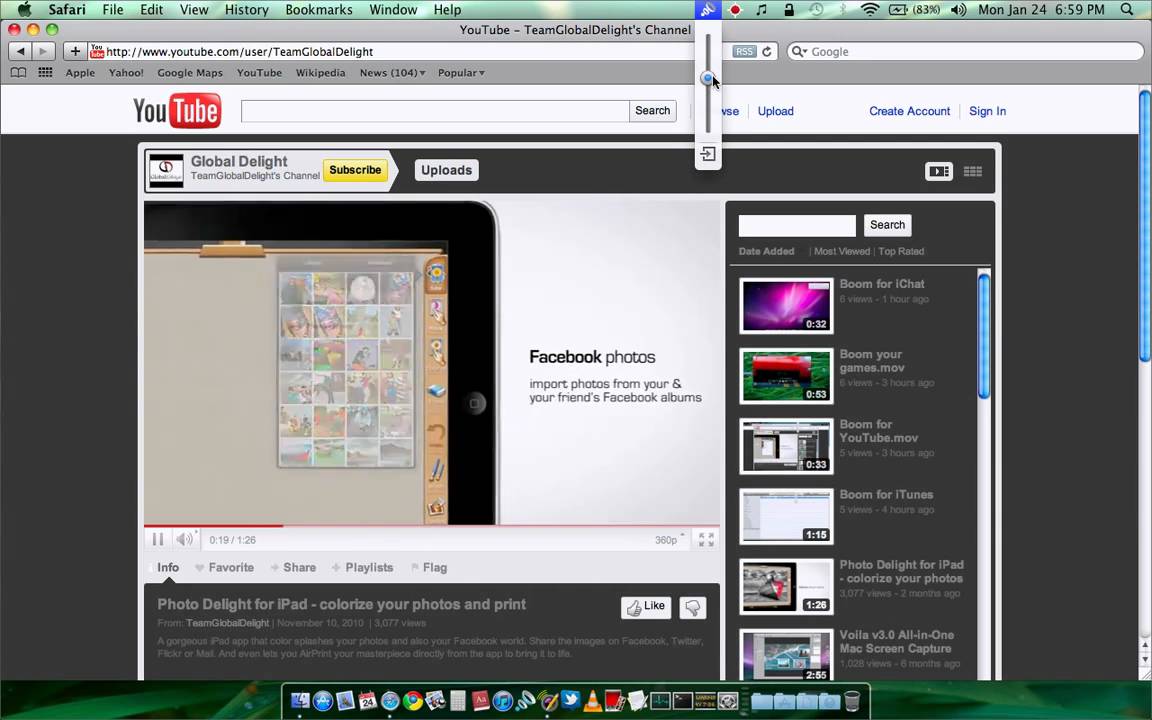Click the Upload link
This screenshot has height=720, width=1152.
[776, 111]
